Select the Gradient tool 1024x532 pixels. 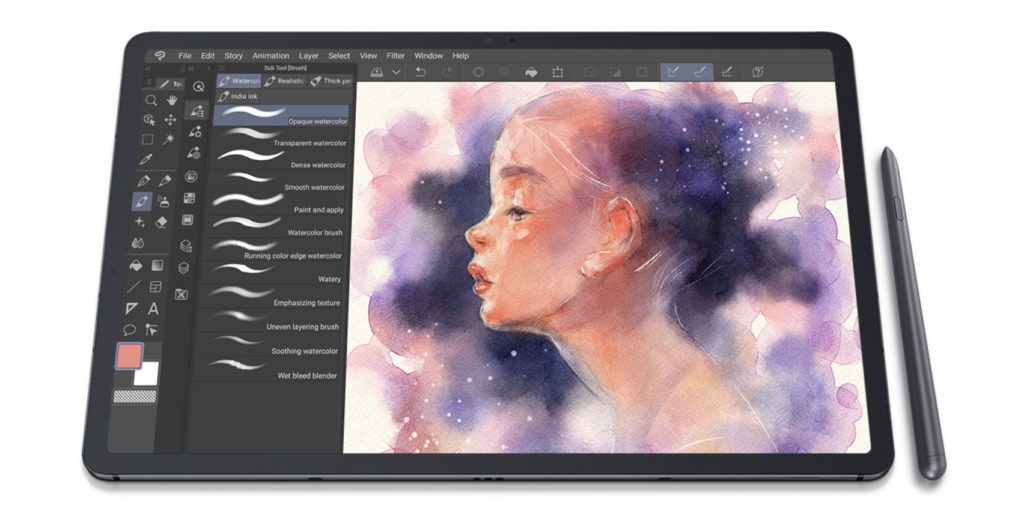click(158, 266)
